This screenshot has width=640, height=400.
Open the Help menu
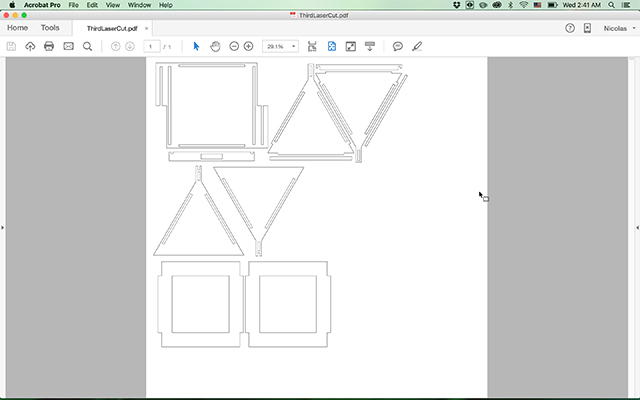point(165,5)
